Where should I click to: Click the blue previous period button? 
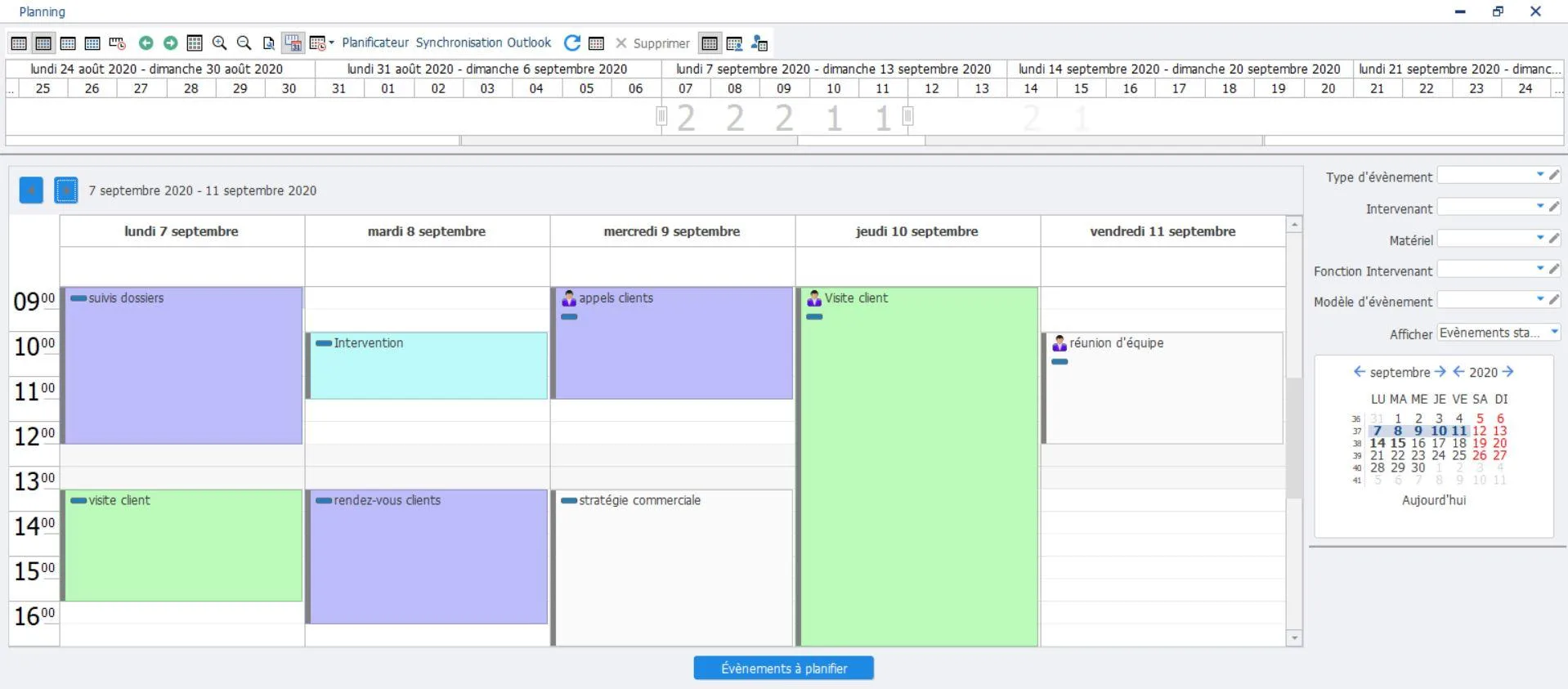tap(31, 190)
